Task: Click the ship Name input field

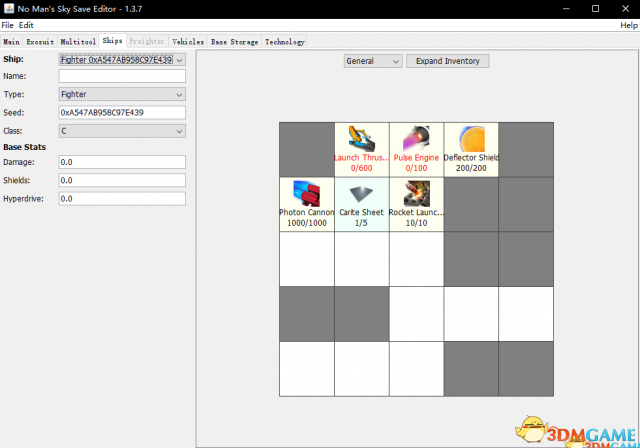Action: click(x=122, y=76)
